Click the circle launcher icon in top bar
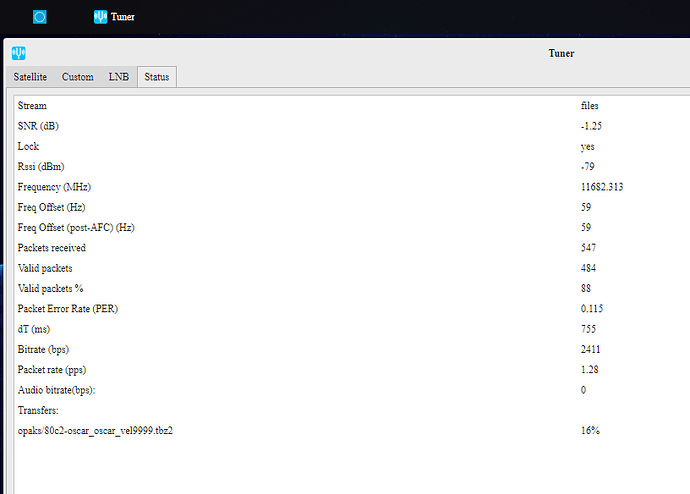The image size is (690, 494). click(x=40, y=17)
